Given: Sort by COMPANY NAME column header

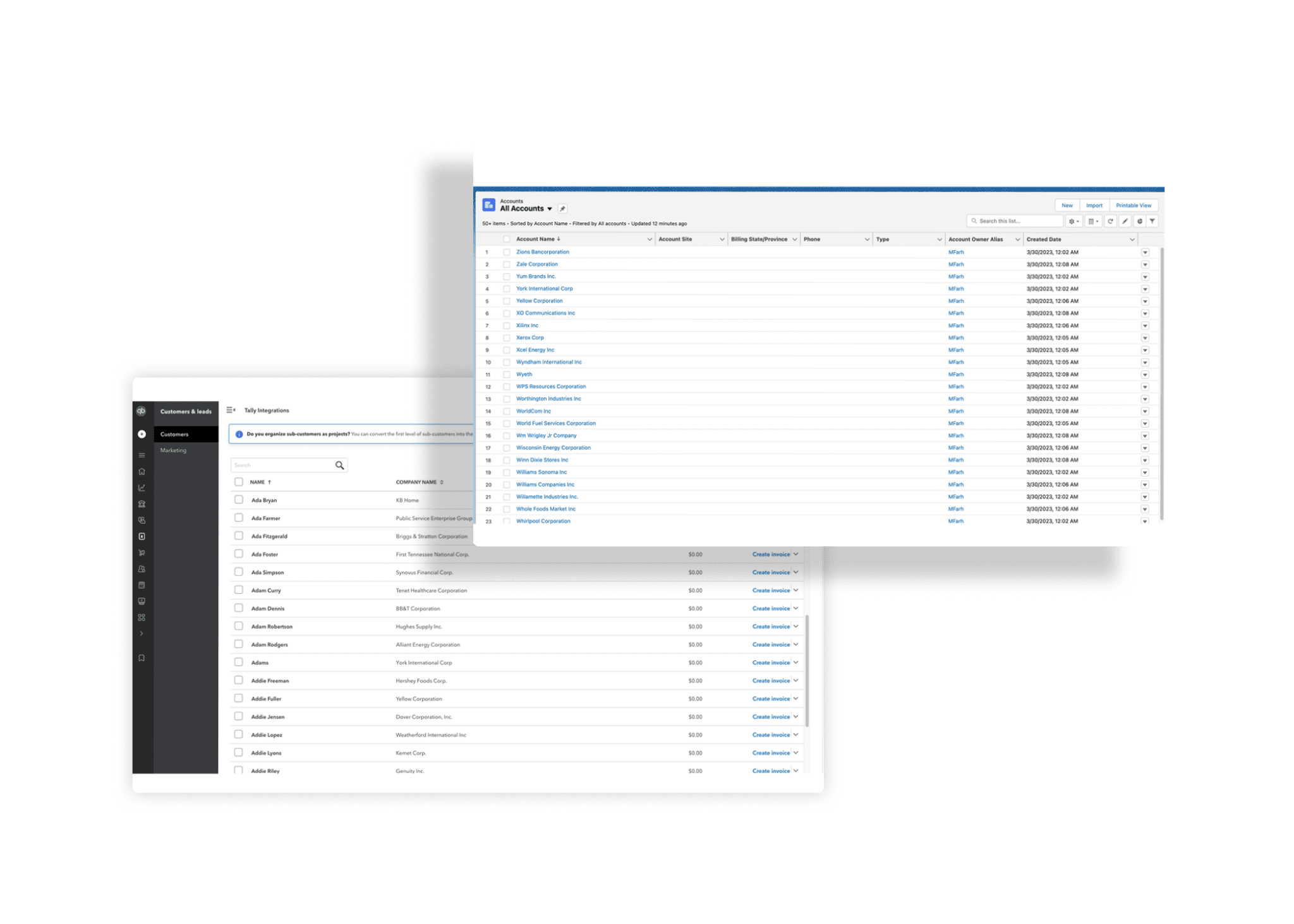Looking at the screenshot, I should pos(420,482).
